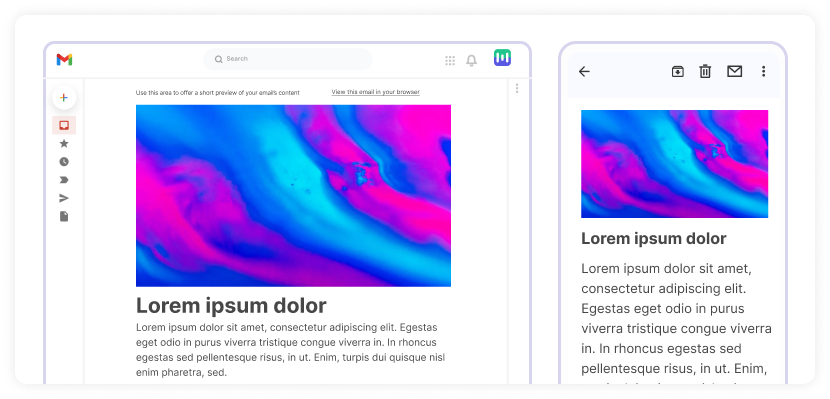Tap the back arrow in mobile view
This screenshot has height=399, width=830.
pos(584,71)
